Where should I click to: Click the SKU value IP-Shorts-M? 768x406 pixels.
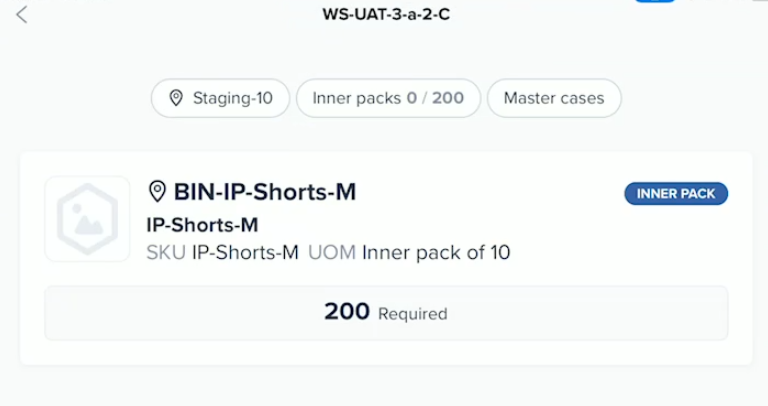[x=245, y=252]
